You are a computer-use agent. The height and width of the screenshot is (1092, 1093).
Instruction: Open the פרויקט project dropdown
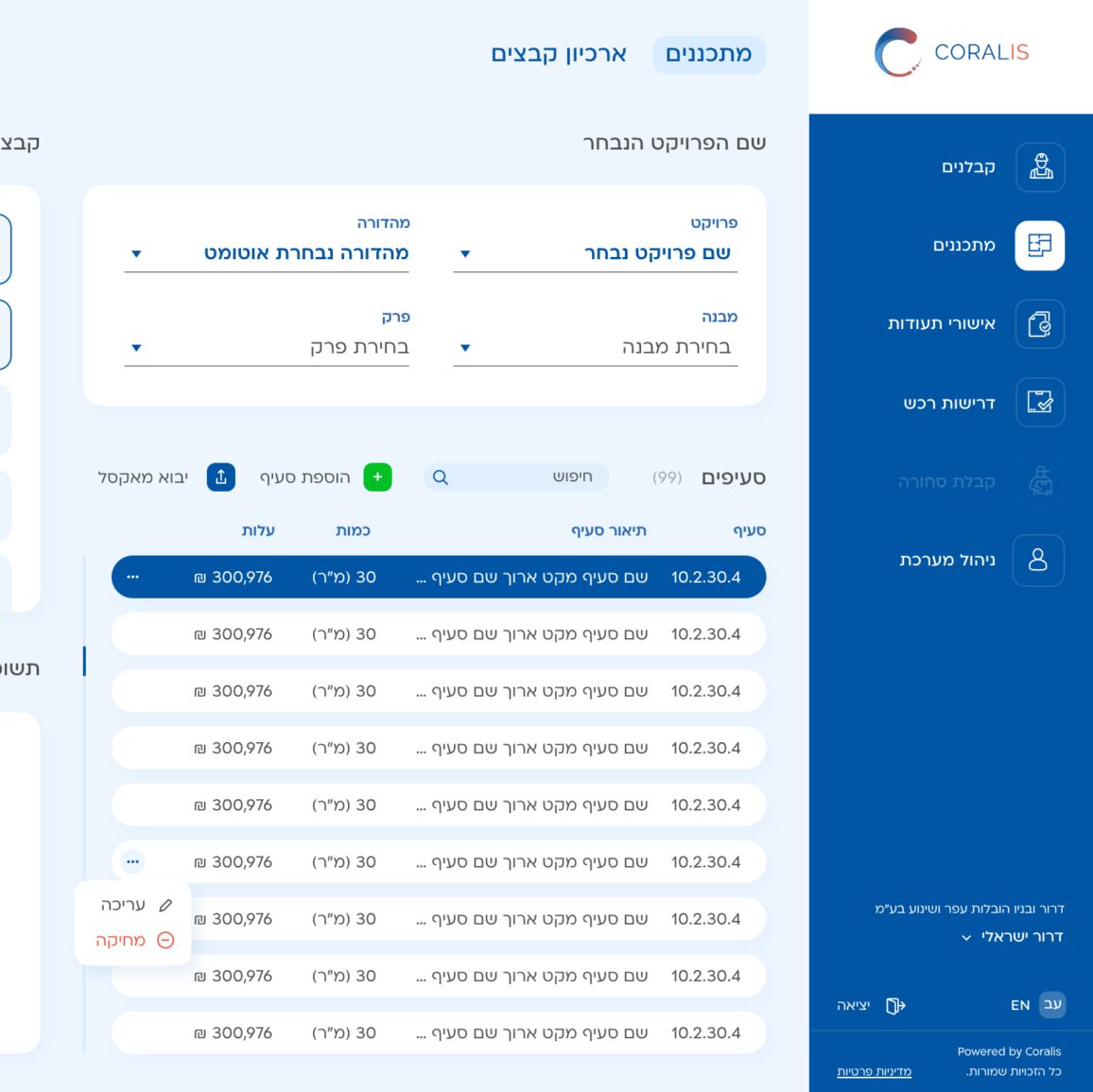596,253
